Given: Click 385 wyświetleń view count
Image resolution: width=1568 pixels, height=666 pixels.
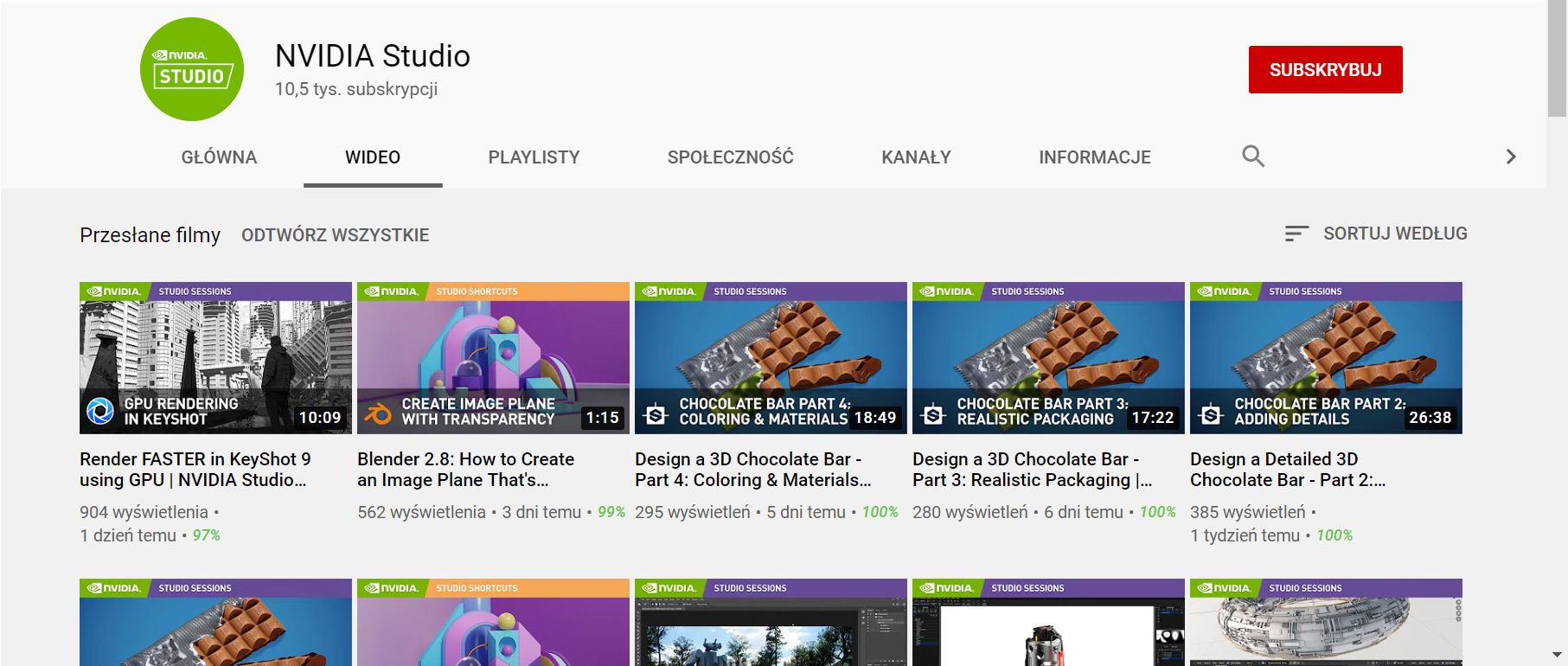Looking at the screenshot, I should [1248, 512].
